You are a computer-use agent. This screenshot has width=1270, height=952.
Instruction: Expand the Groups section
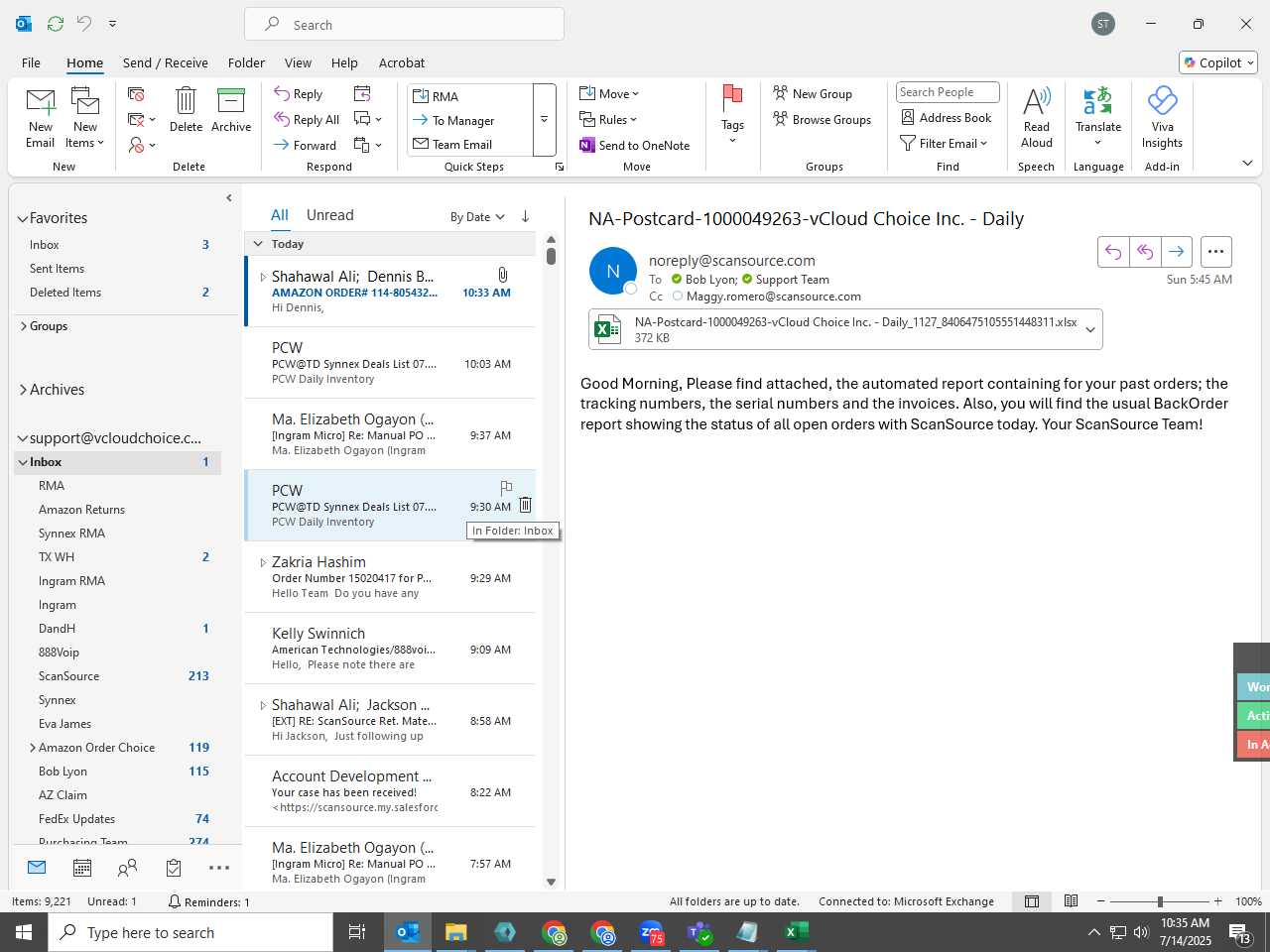coord(23,325)
